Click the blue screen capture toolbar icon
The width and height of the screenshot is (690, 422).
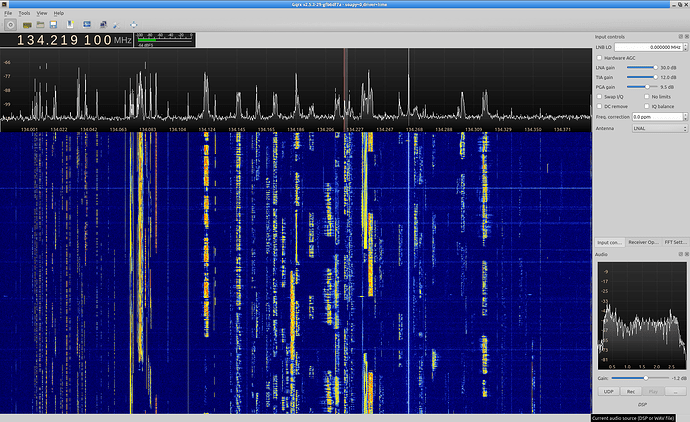[87, 25]
